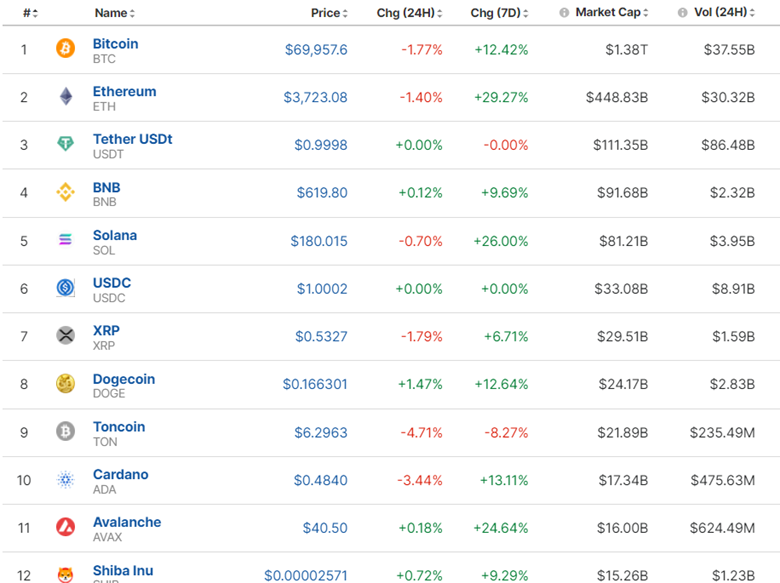Click Toncoin volume $235.49M
This screenshot has width=780, height=583.
tap(722, 433)
